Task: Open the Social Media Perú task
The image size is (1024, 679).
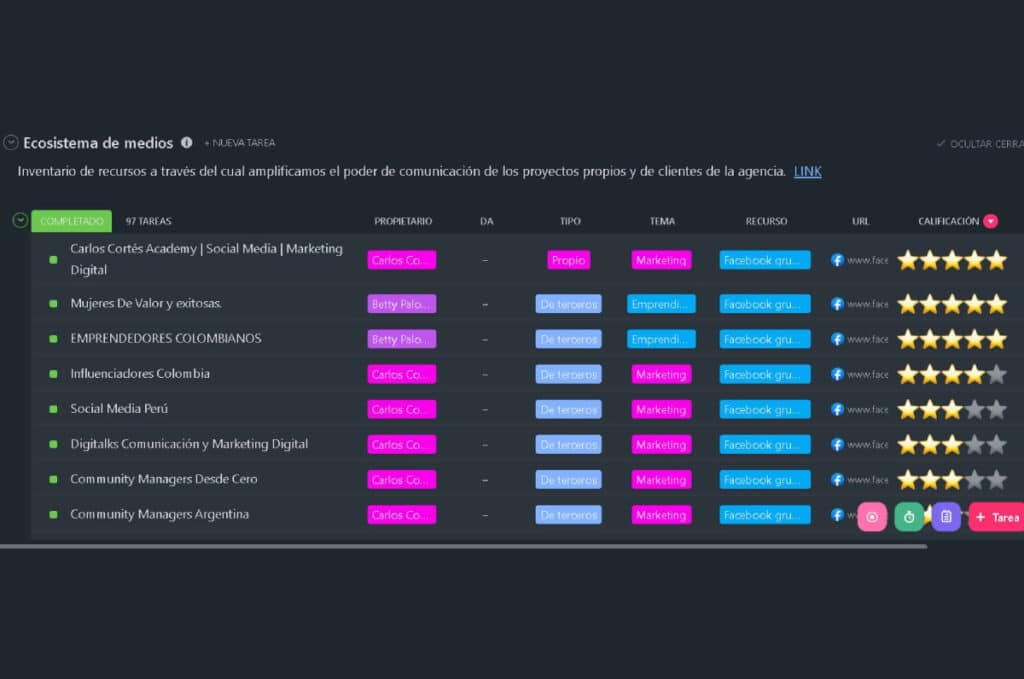Action: (x=119, y=409)
